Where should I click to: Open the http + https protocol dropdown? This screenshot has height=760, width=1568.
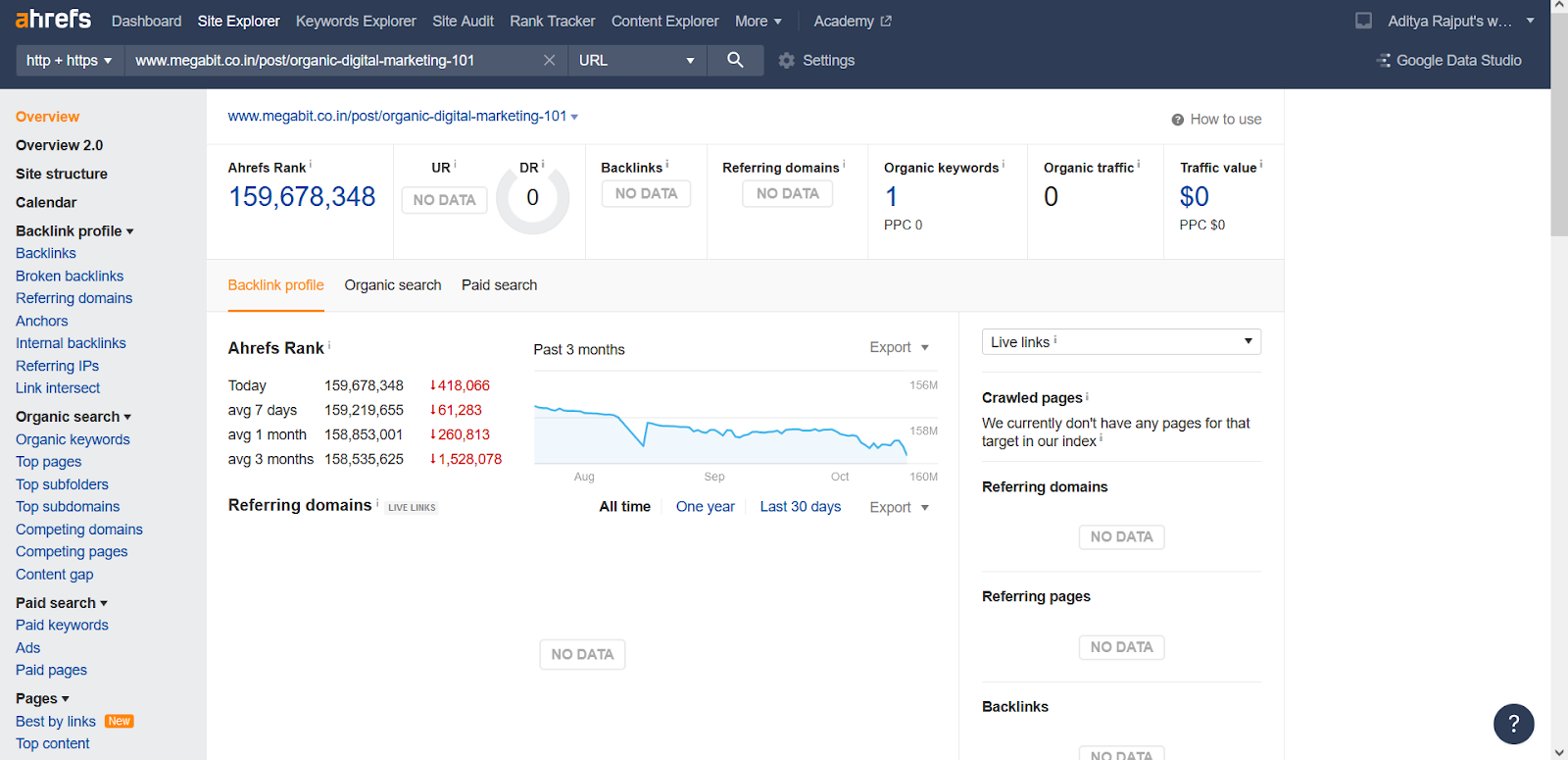pyautogui.click(x=69, y=61)
